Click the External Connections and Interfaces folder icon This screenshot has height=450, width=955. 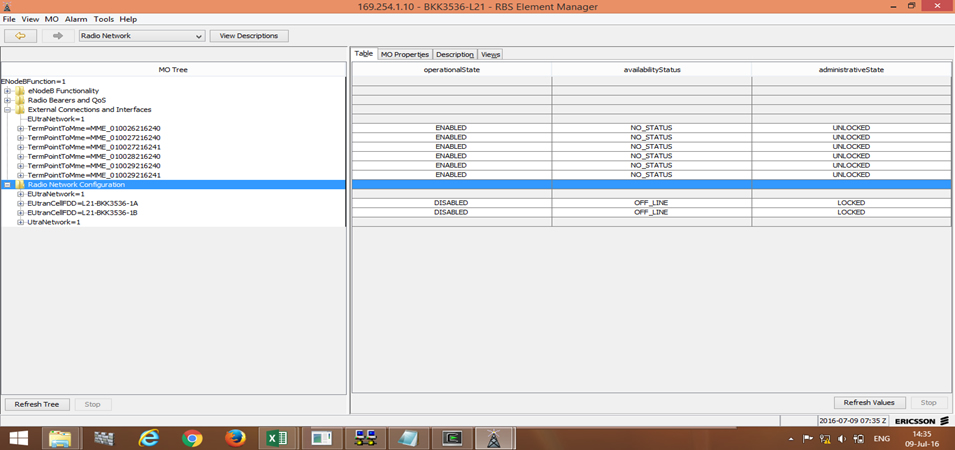pos(20,110)
